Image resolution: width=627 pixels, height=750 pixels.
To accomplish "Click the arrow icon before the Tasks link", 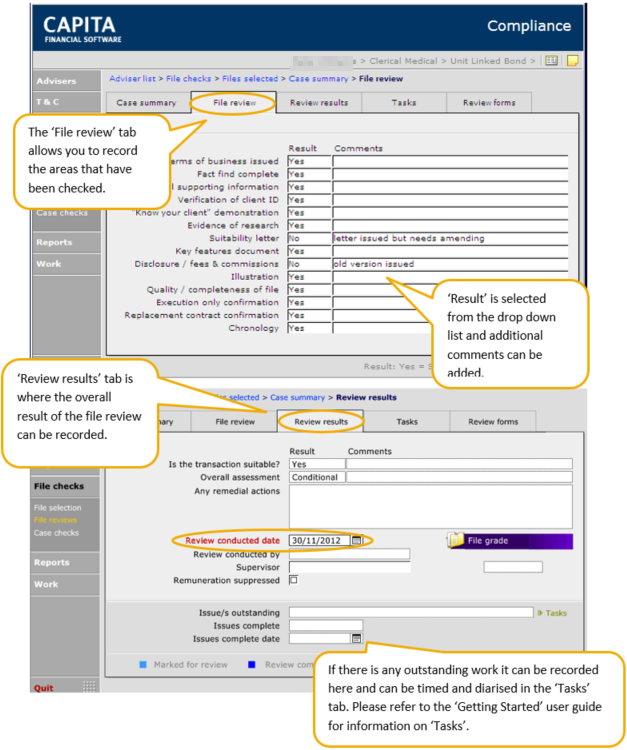I will 540,613.
